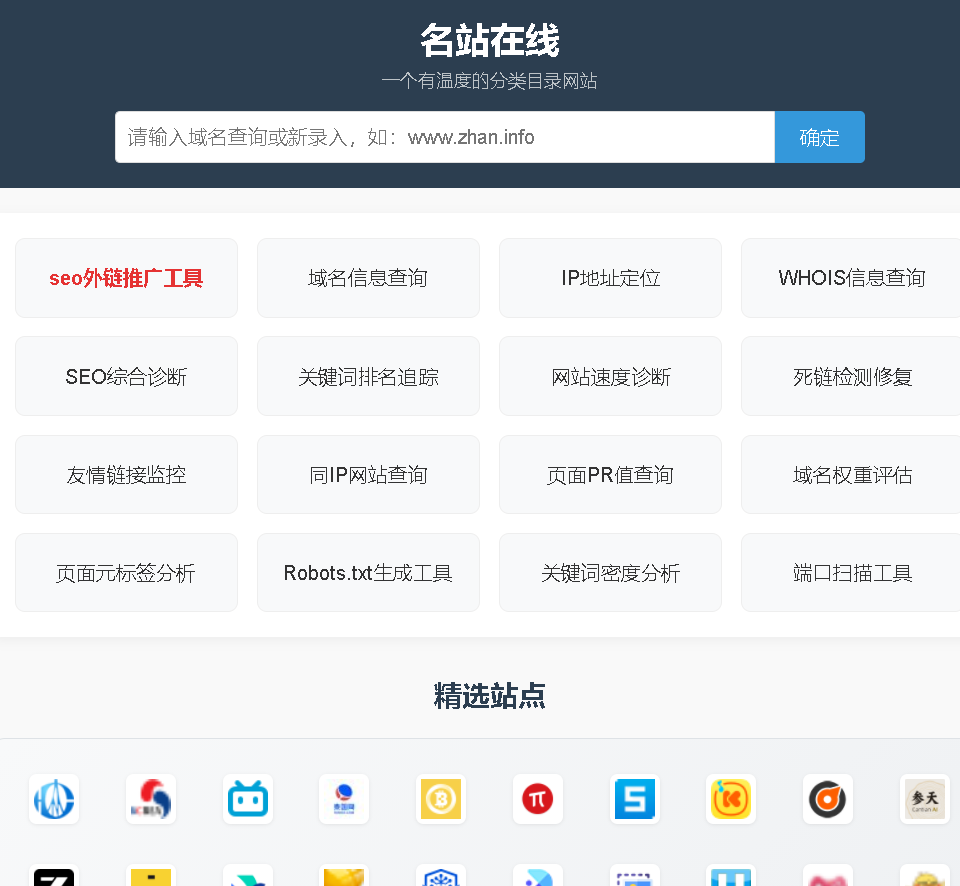This screenshot has height=886, width=960.
Task: Open the 参天 beige site icon
Action: (x=924, y=799)
